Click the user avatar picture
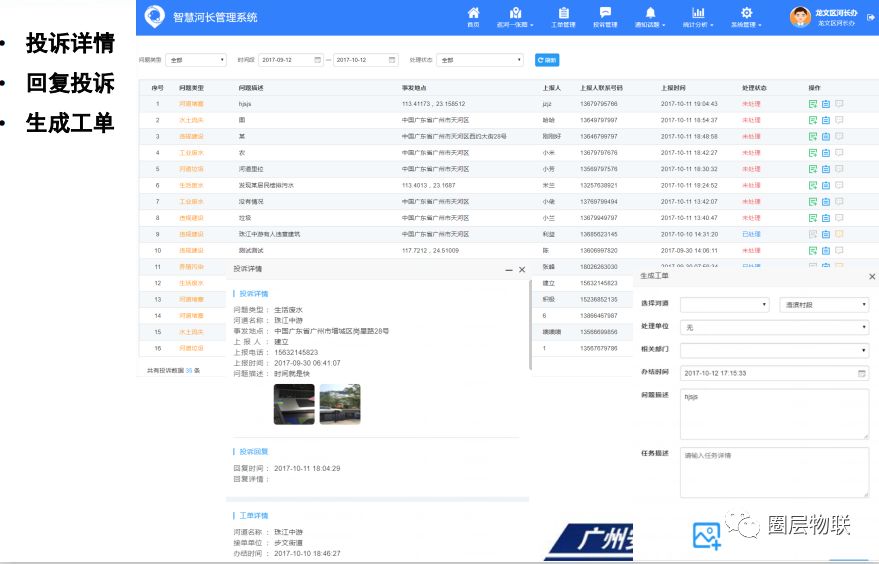This screenshot has width=879, height=564. tap(800, 17)
